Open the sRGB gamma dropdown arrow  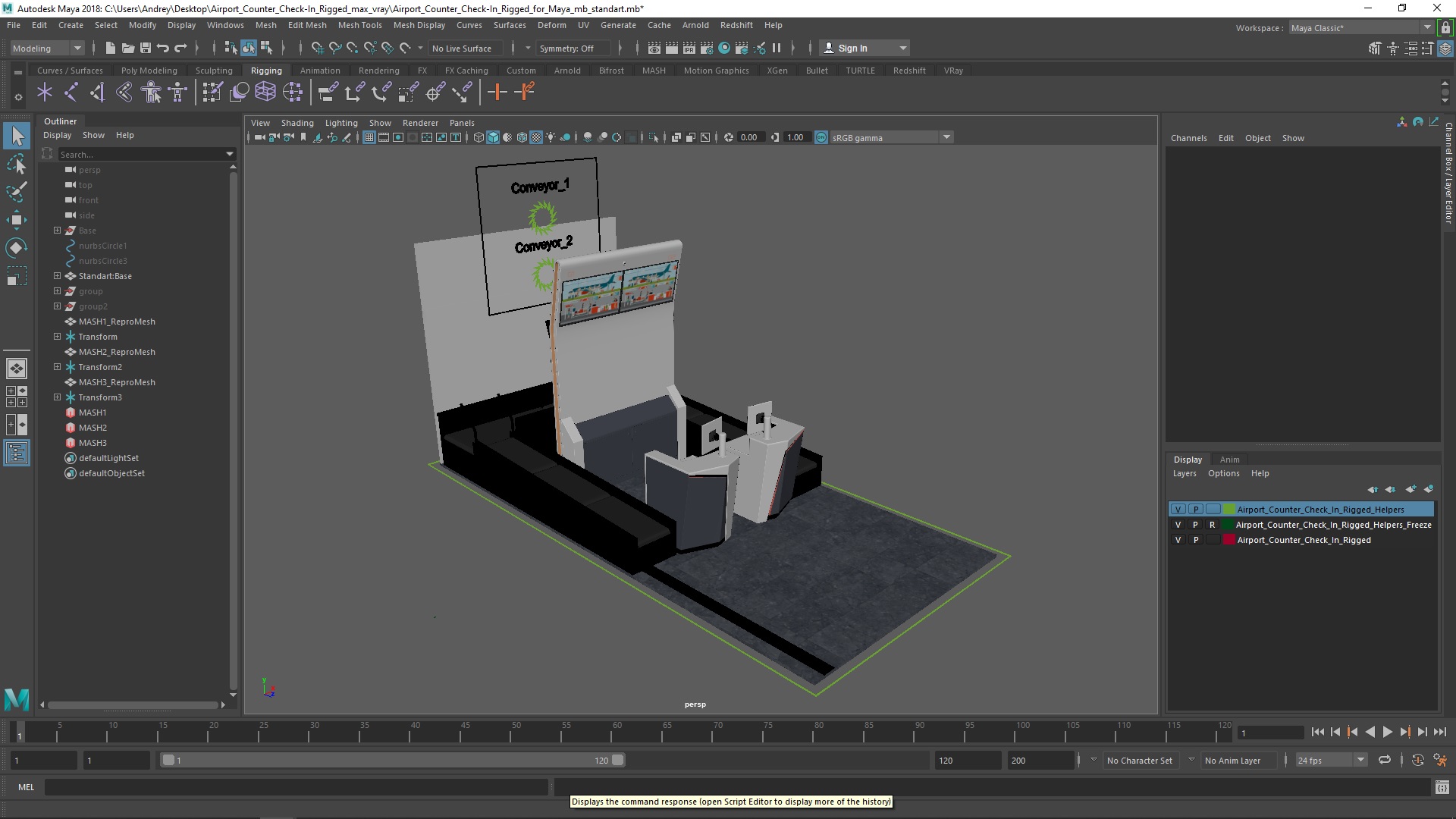coord(946,137)
